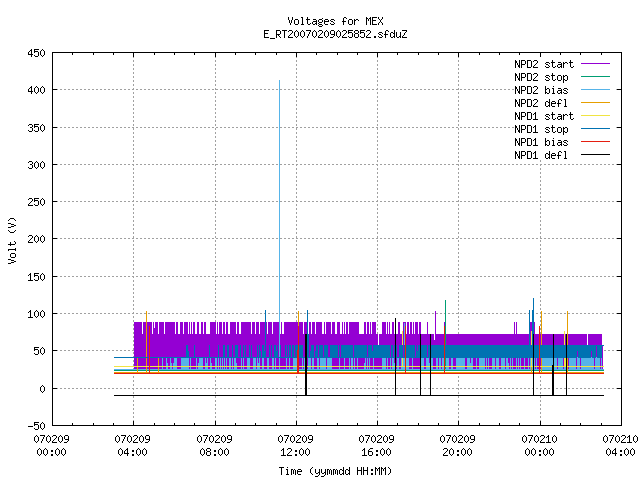This screenshot has width=640, height=480.
Task: Click the 'Time (yymmdd HH:MM)' x-axis label
Action: pyautogui.click(x=335, y=471)
